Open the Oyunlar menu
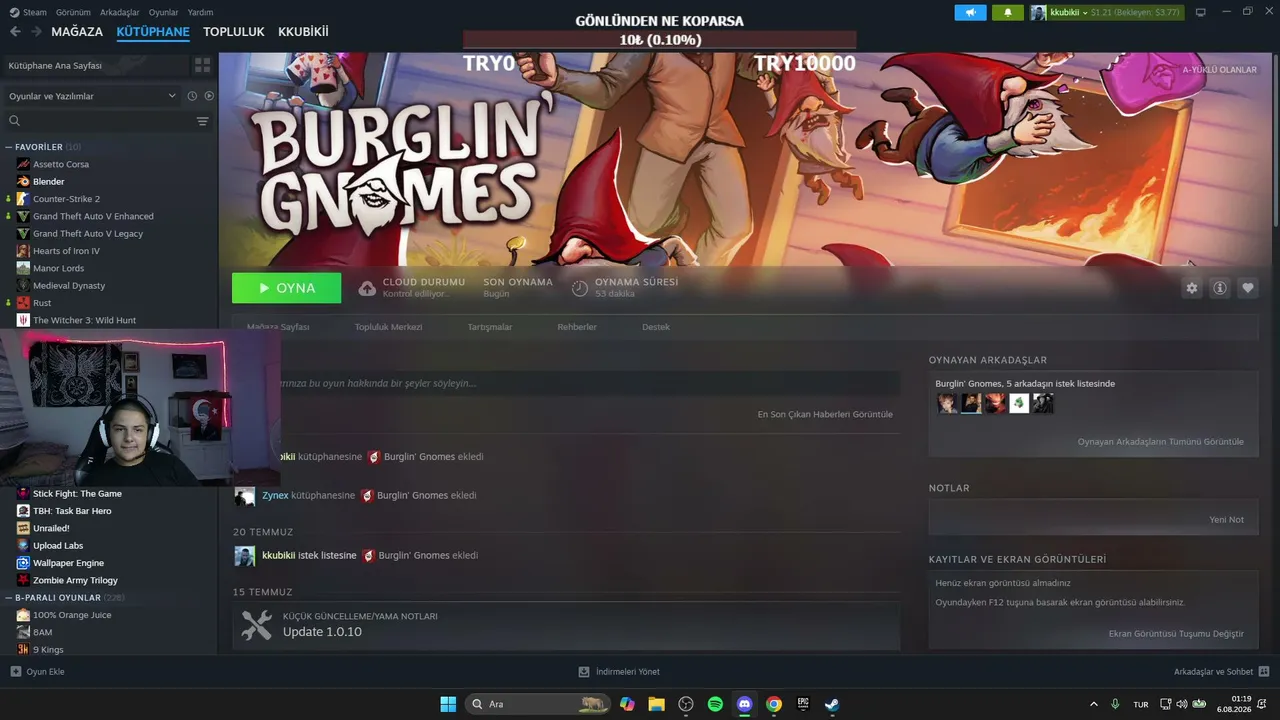Image resolution: width=1280 pixels, height=720 pixels. [163, 12]
